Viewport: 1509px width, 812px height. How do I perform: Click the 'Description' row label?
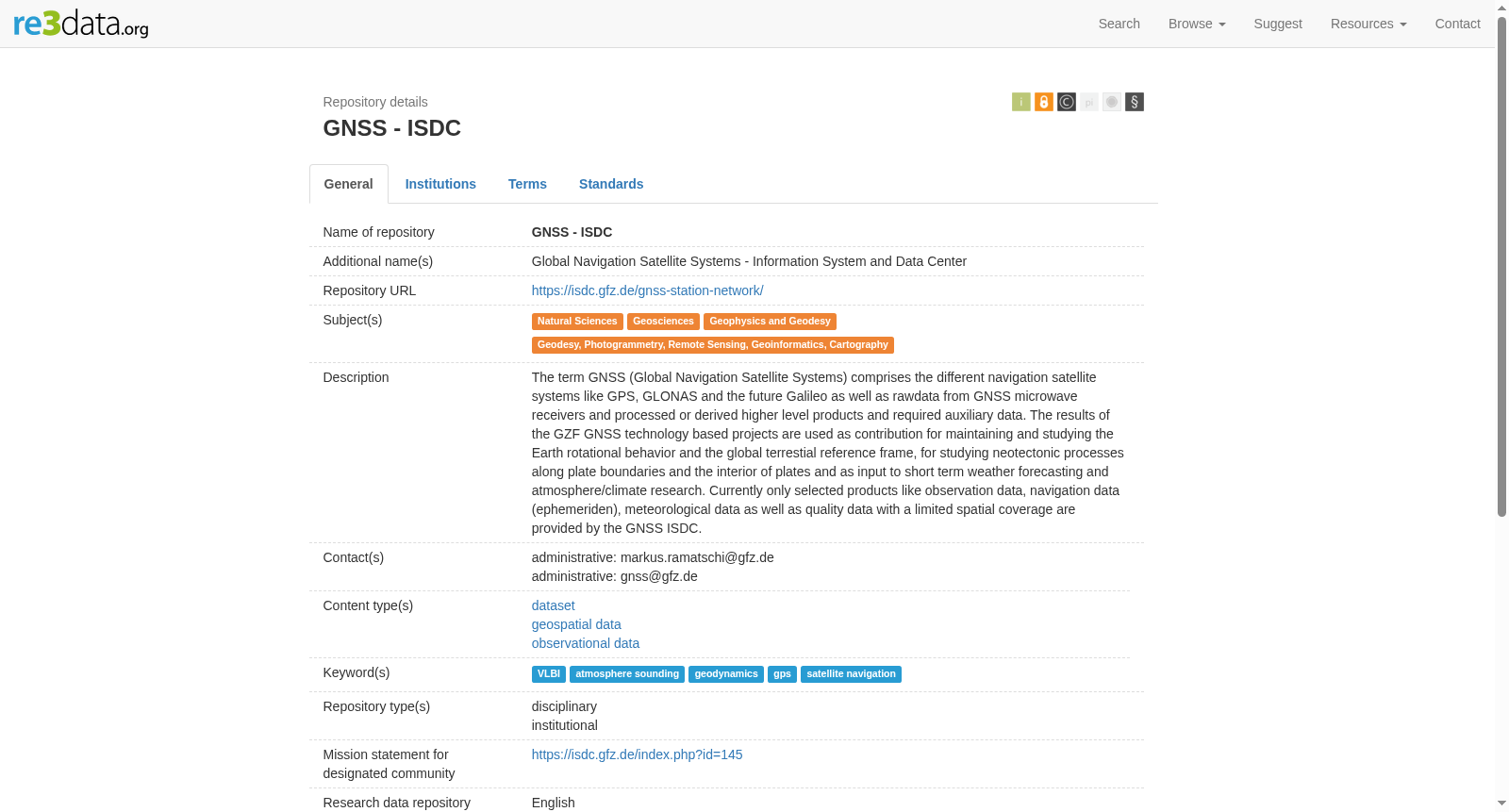pyautogui.click(x=357, y=377)
